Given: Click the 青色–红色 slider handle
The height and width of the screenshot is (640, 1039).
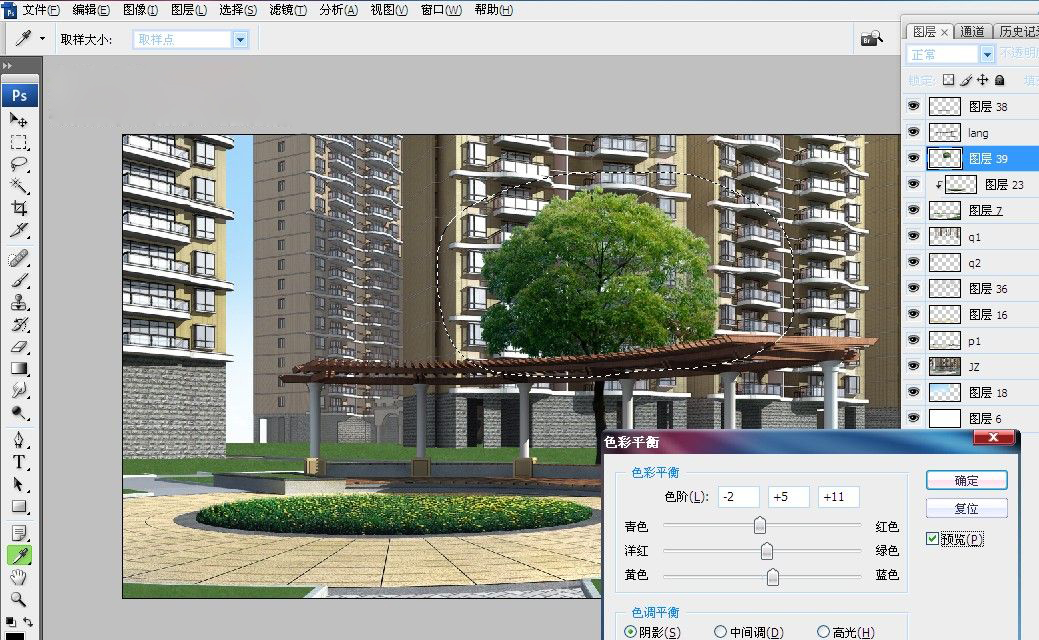Looking at the screenshot, I should coord(760,525).
